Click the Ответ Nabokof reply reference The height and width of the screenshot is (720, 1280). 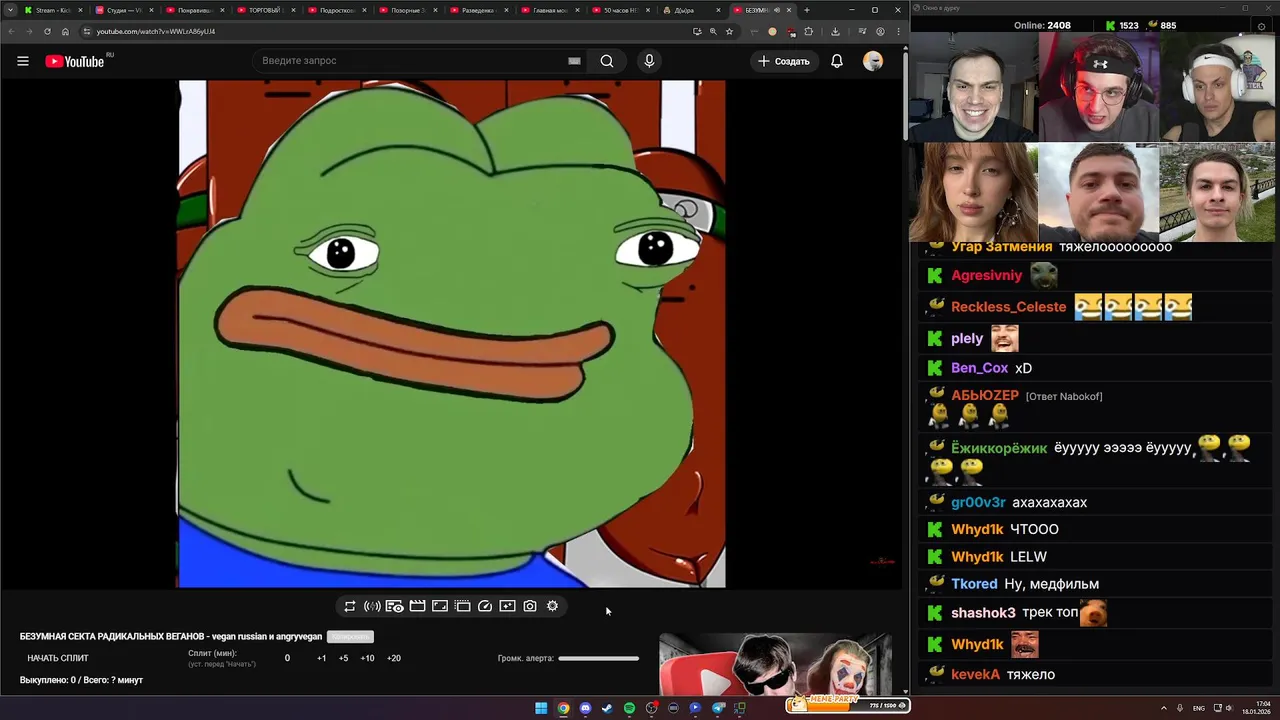[1064, 397]
